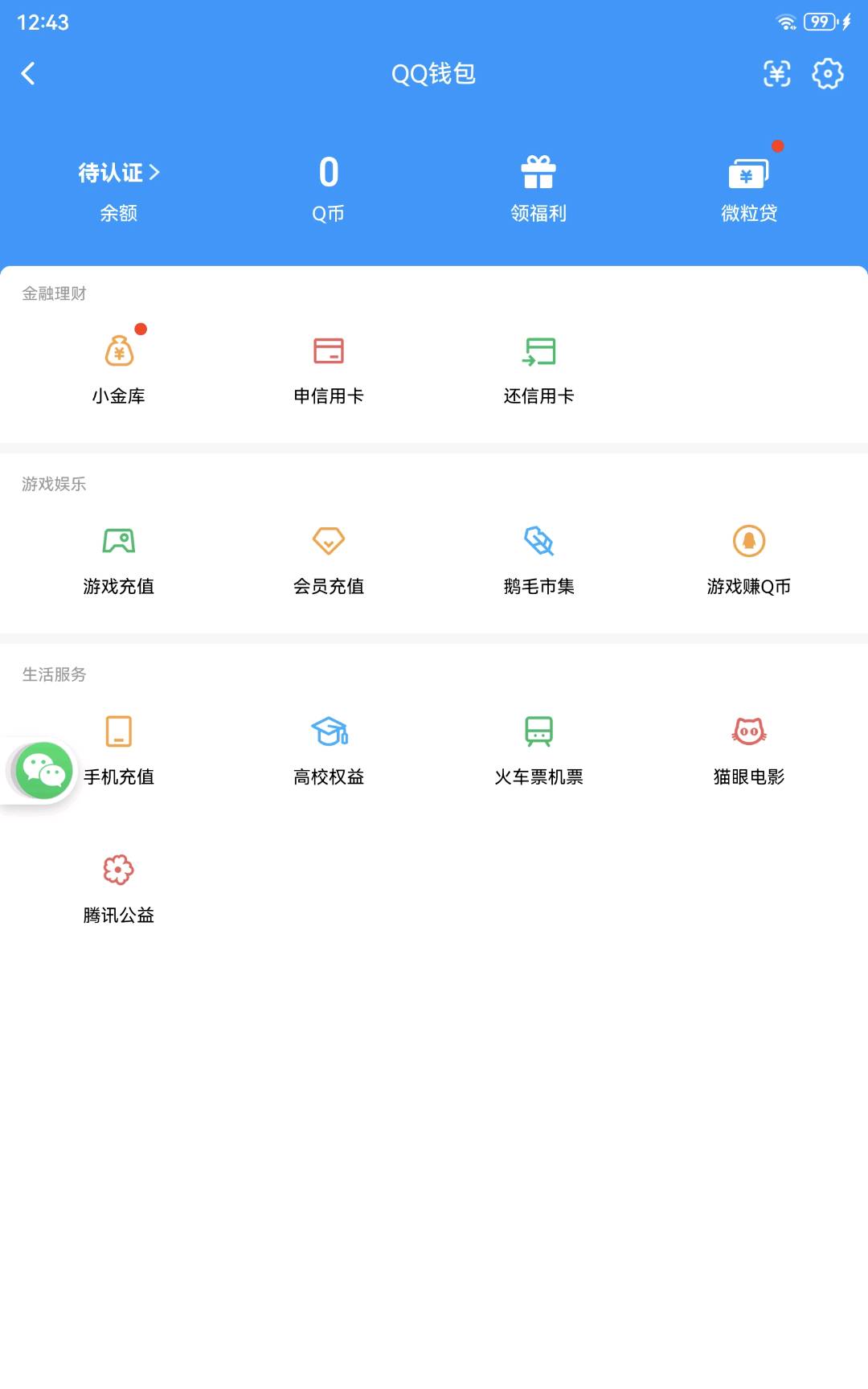Image resolution: width=868 pixels, height=1389 pixels.
Task: Open the 微粒贷 loan icon
Action: [748, 173]
